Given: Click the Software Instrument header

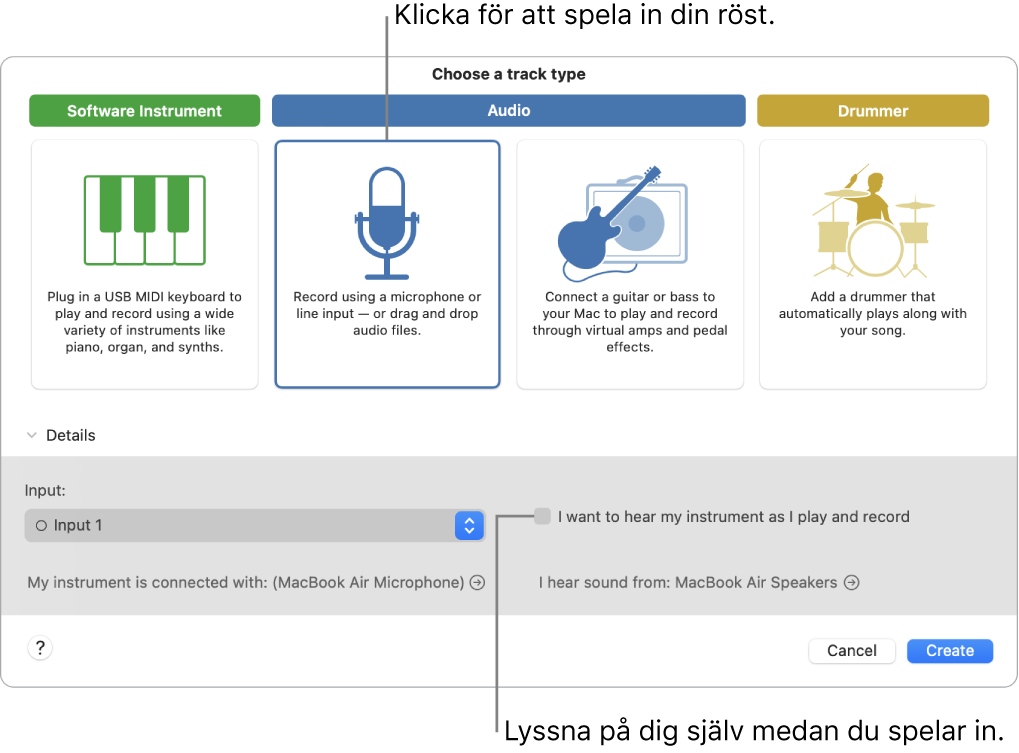Looking at the screenshot, I should [144, 110].
